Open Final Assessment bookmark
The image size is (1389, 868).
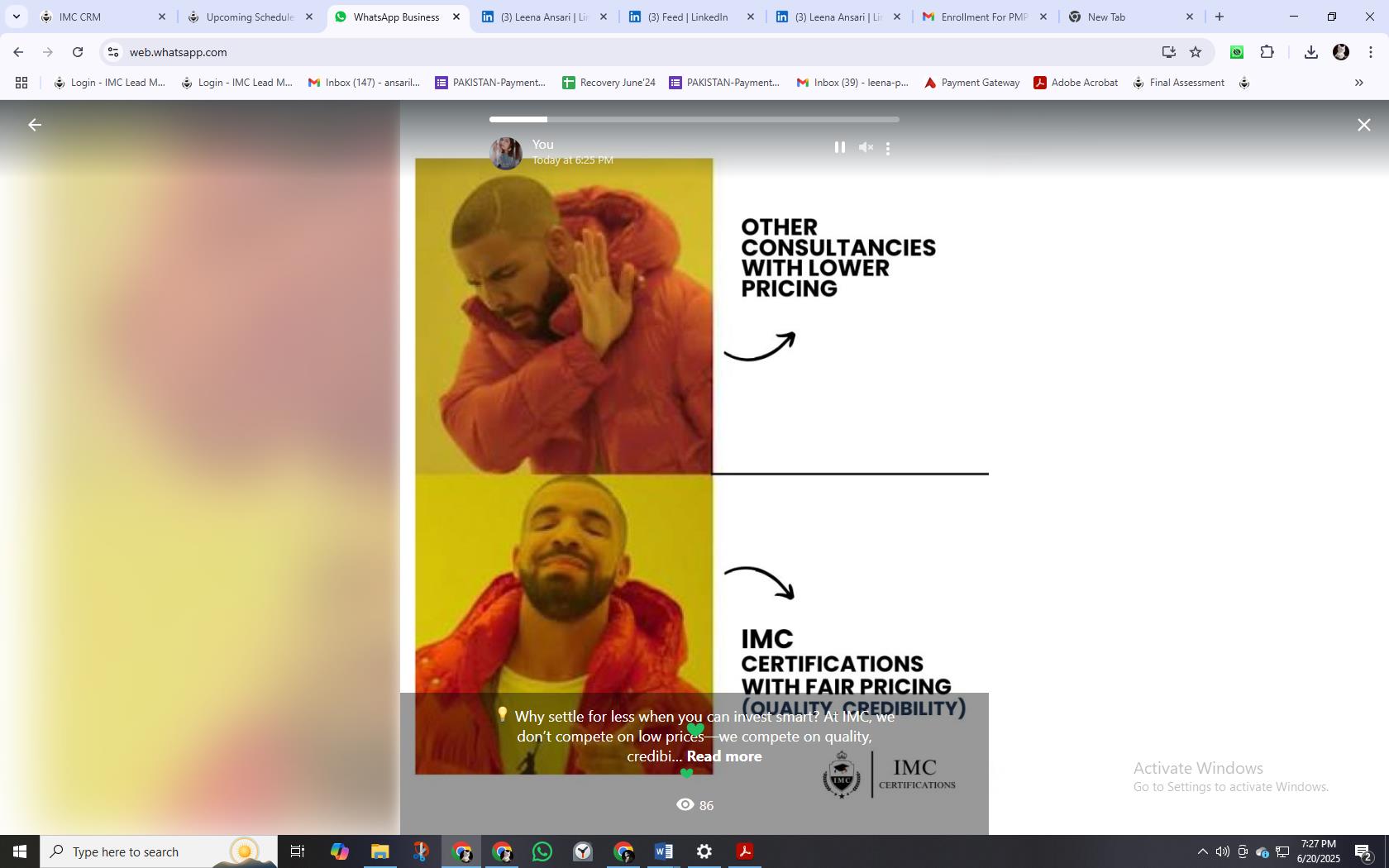[1178, 83]
